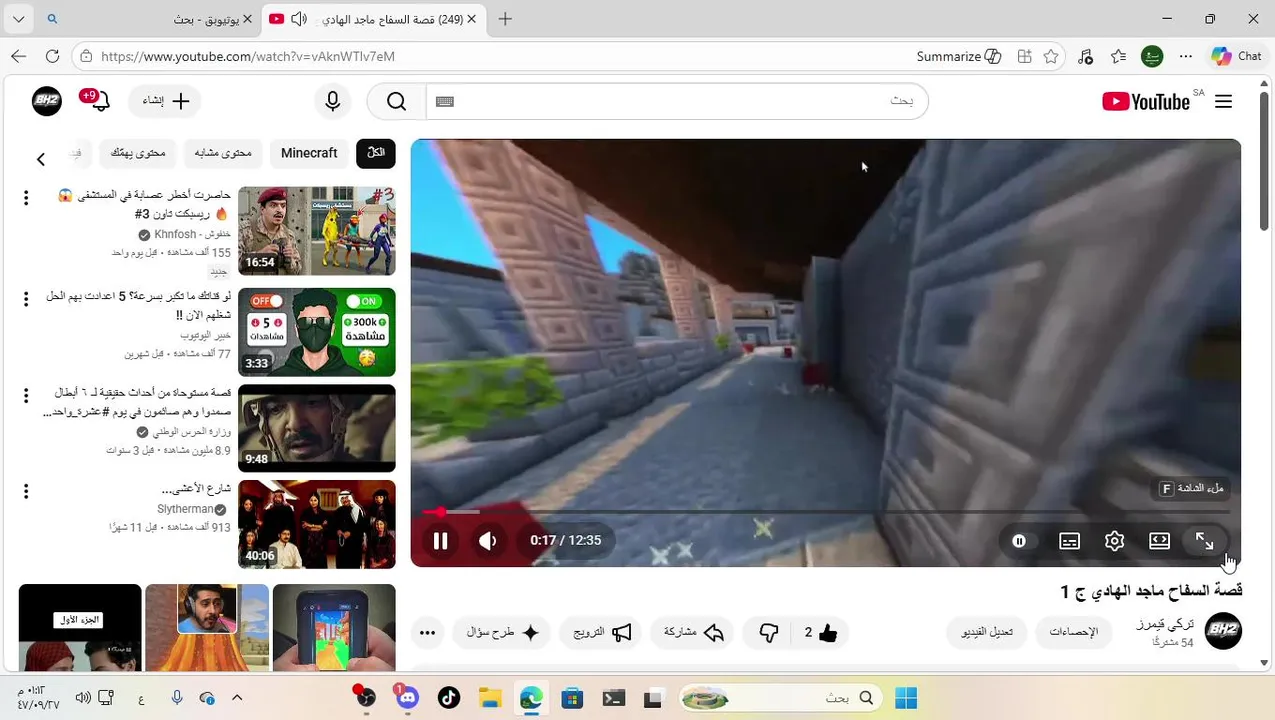Click the Share 'مشاركة' button
The height and width of the screenshot is (720, 1275).
[x=692, y=632]
